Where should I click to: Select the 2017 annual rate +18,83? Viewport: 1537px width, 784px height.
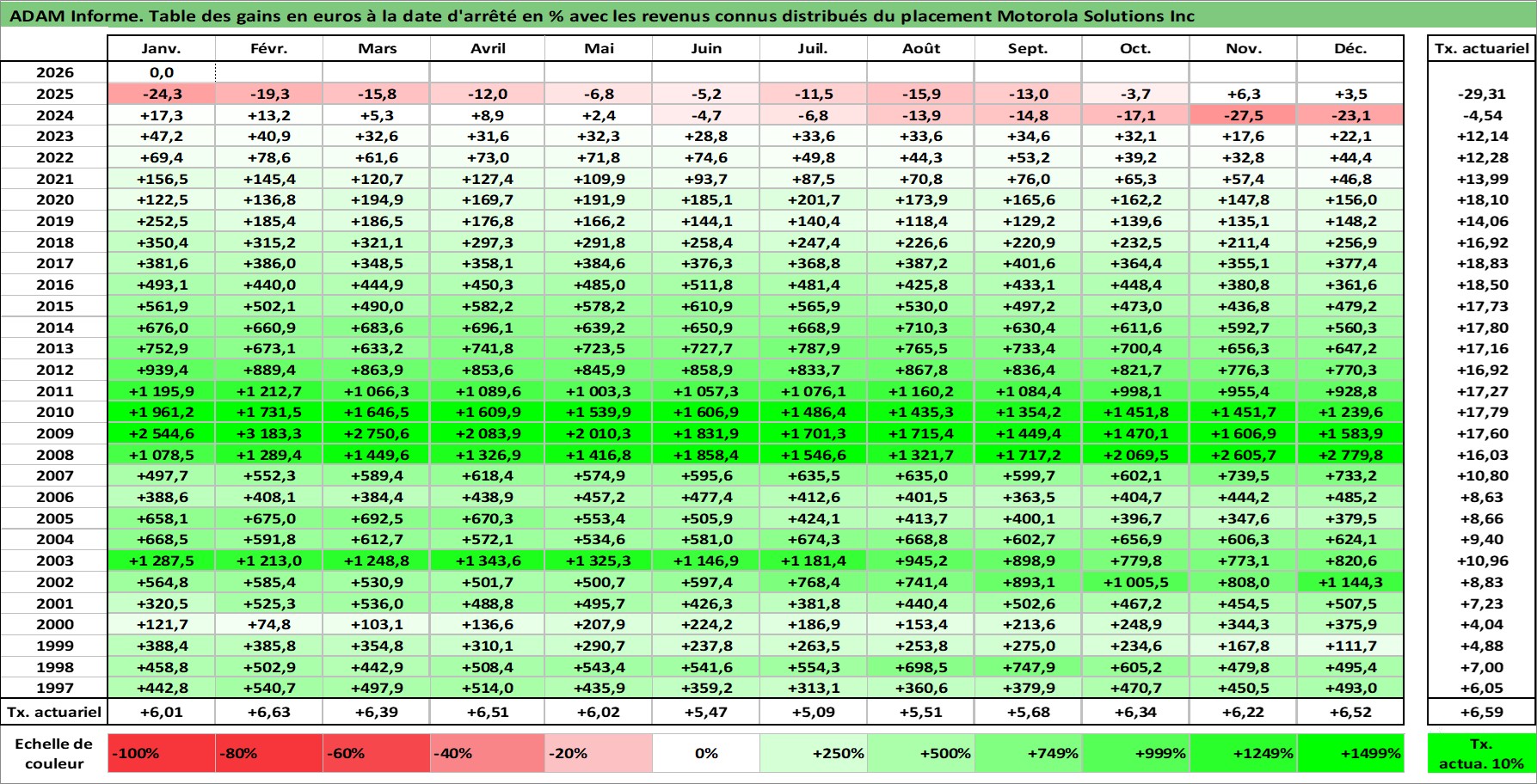1481,263
